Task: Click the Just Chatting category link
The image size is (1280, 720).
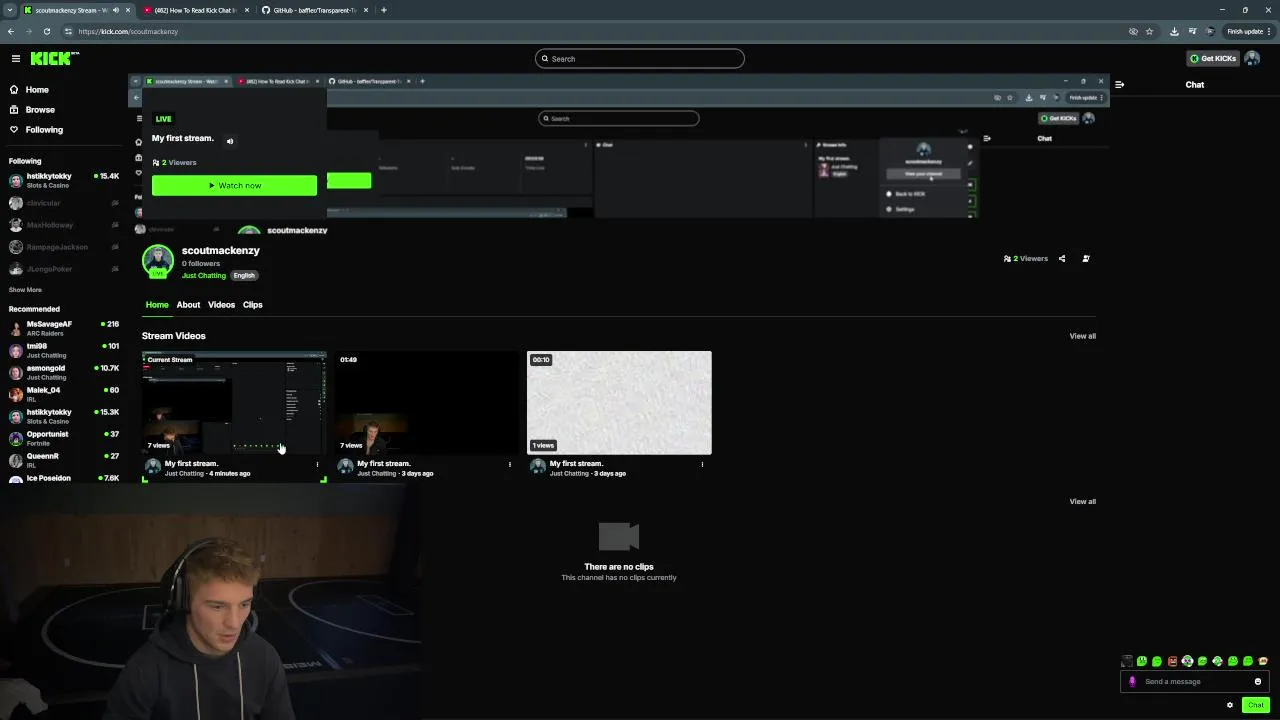Action: (x=204, y=276)
